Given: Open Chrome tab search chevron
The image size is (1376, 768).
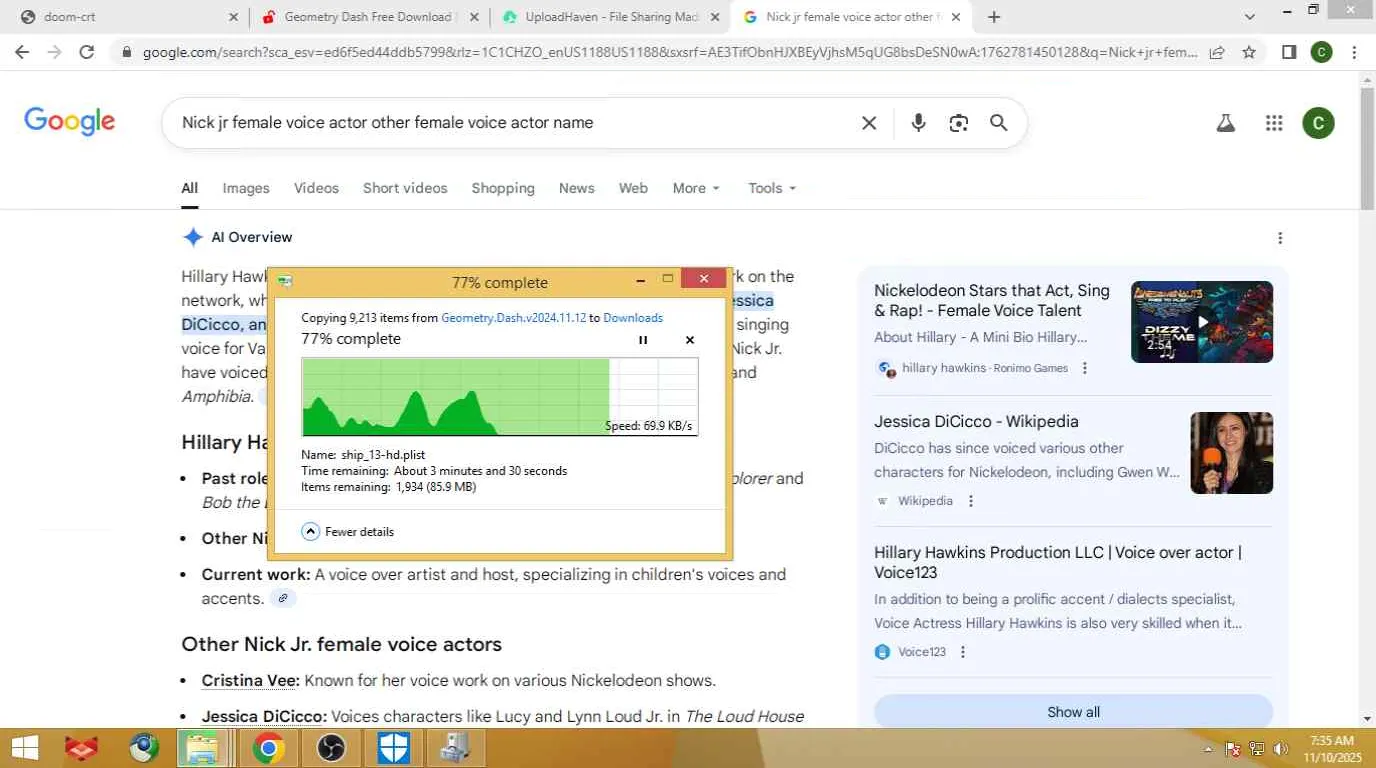Looking at the screenshot, I should pos(1250,17).
